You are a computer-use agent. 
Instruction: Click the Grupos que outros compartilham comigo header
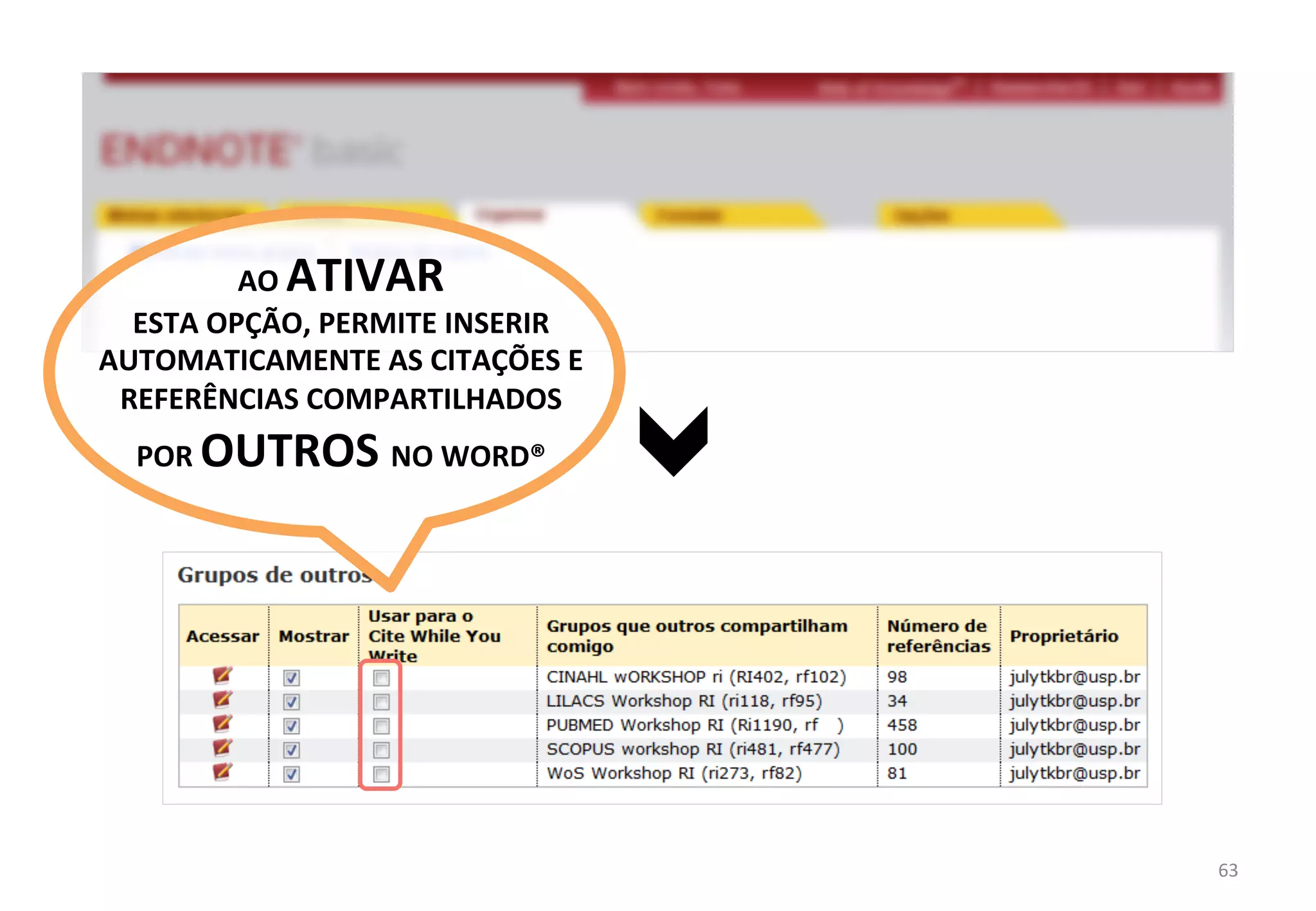pos(697,636)
